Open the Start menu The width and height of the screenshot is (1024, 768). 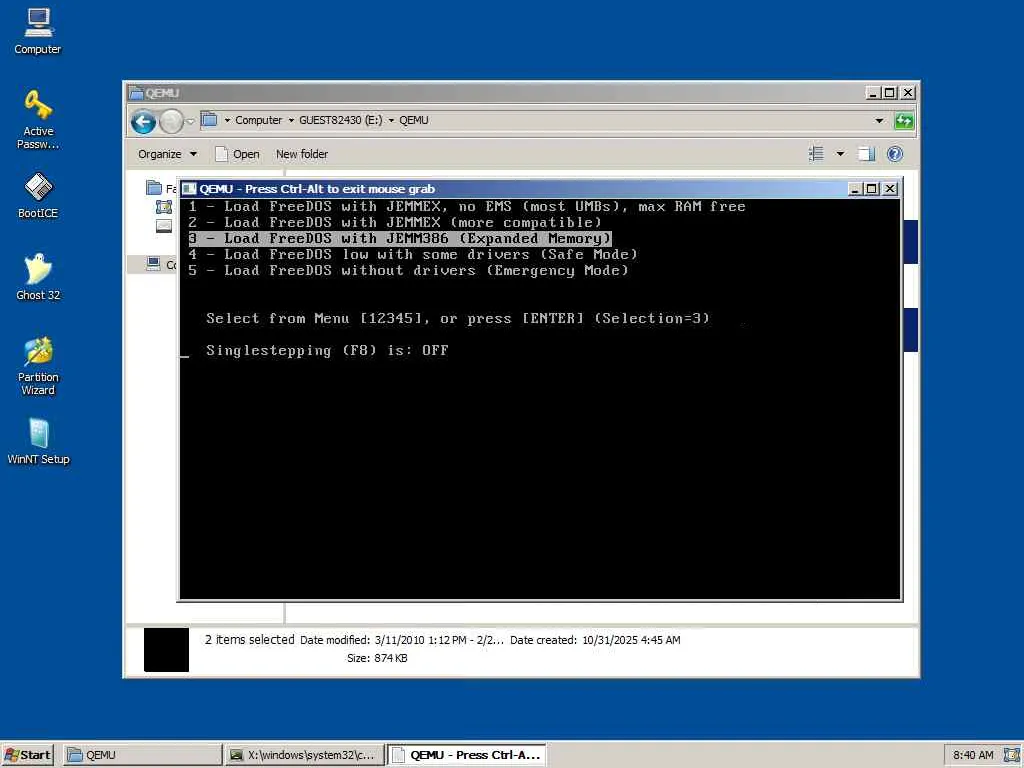pyautogui.click(x=27, y=755)
